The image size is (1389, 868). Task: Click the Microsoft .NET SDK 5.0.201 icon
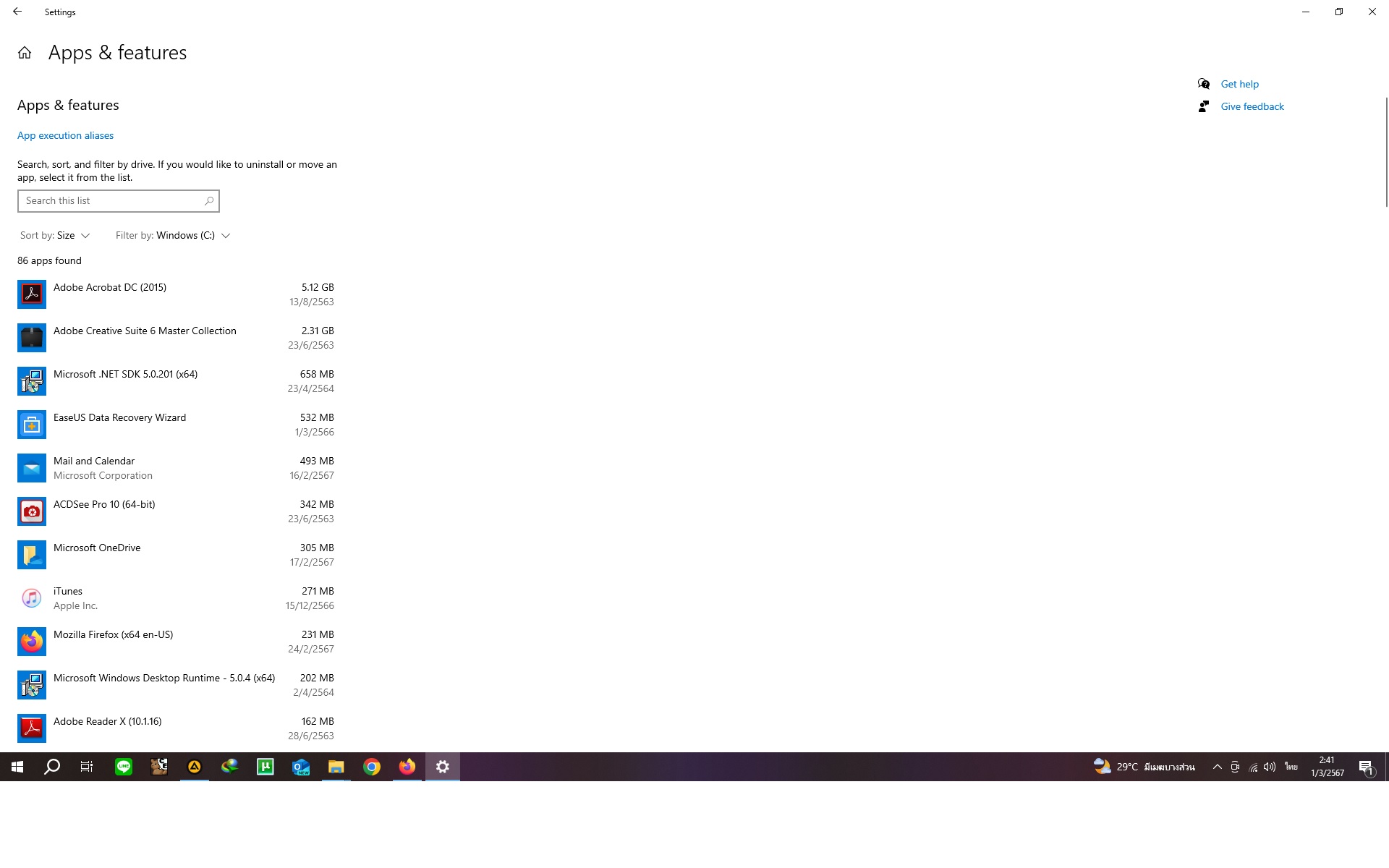[x=32, y=381]
